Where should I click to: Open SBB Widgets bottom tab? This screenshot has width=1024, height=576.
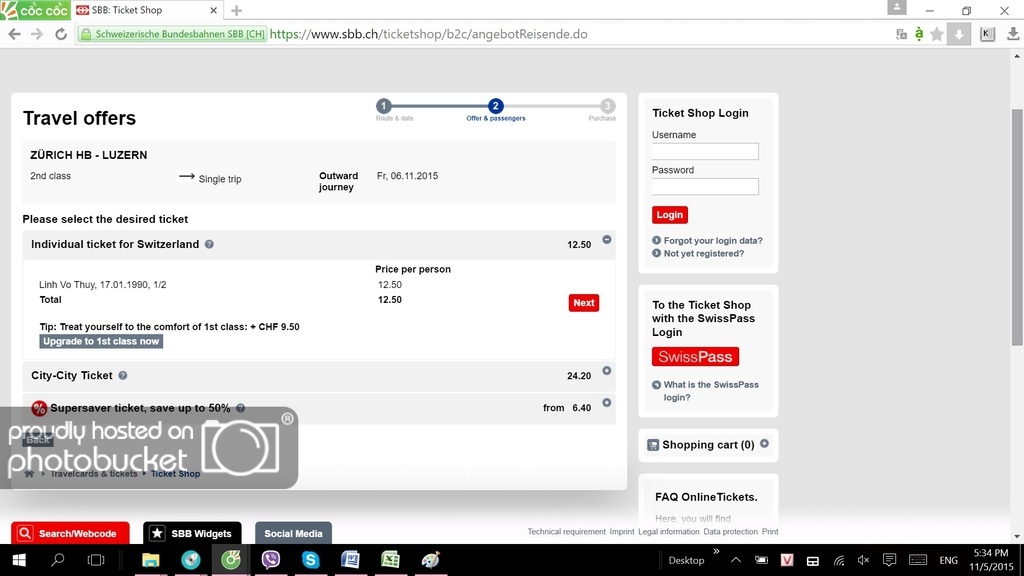[x=192, y=534]
